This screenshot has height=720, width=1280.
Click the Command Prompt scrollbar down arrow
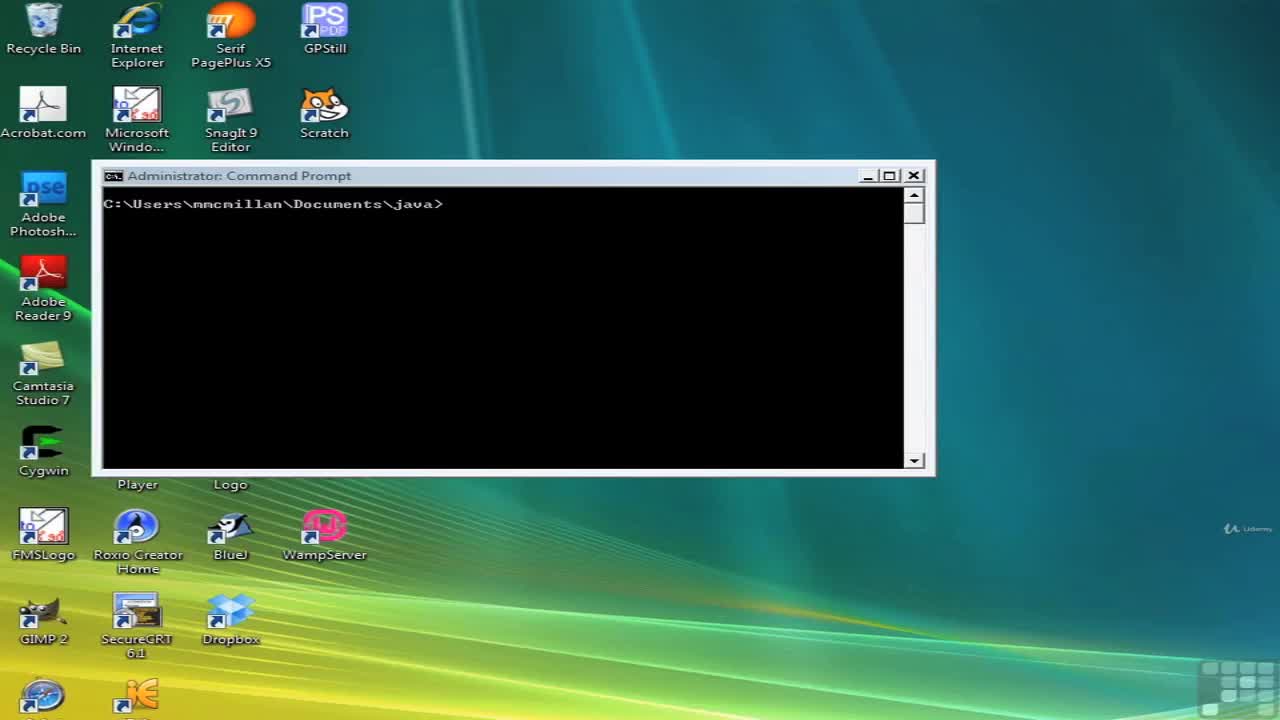[914, 460]
